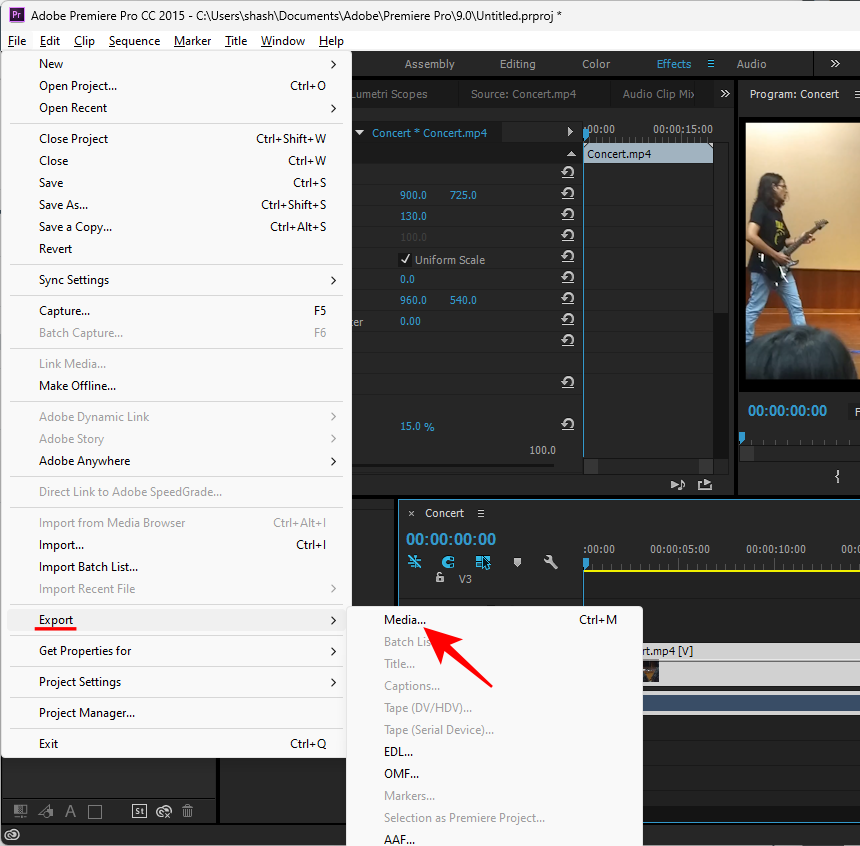Uncheck the Uniform Scale checkbox
Image resolution: width=860 pixels, height=846 pixels.
coord(406,259)
